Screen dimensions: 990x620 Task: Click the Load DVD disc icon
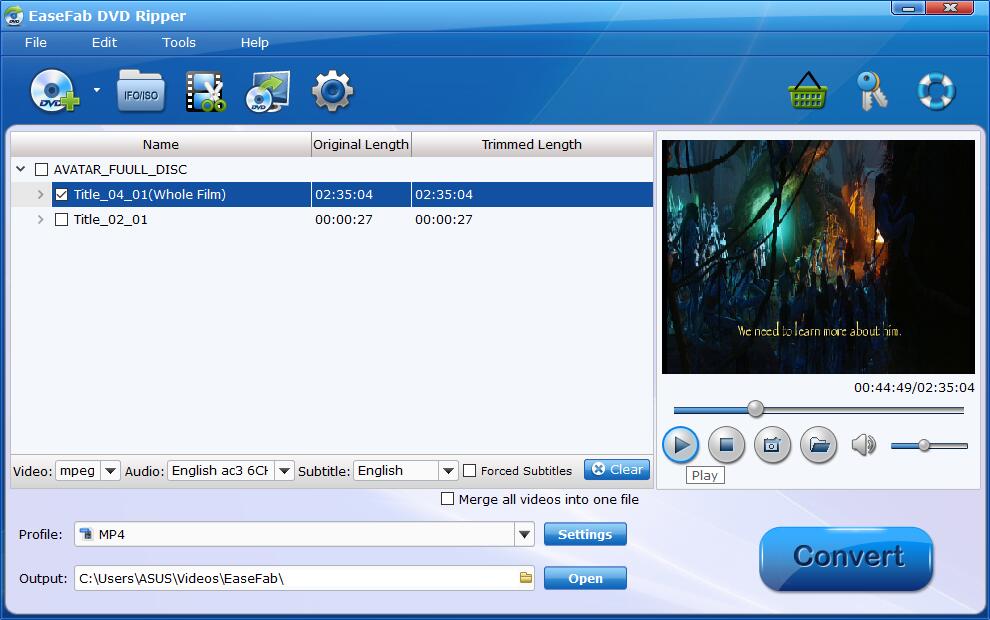(56, 92)
